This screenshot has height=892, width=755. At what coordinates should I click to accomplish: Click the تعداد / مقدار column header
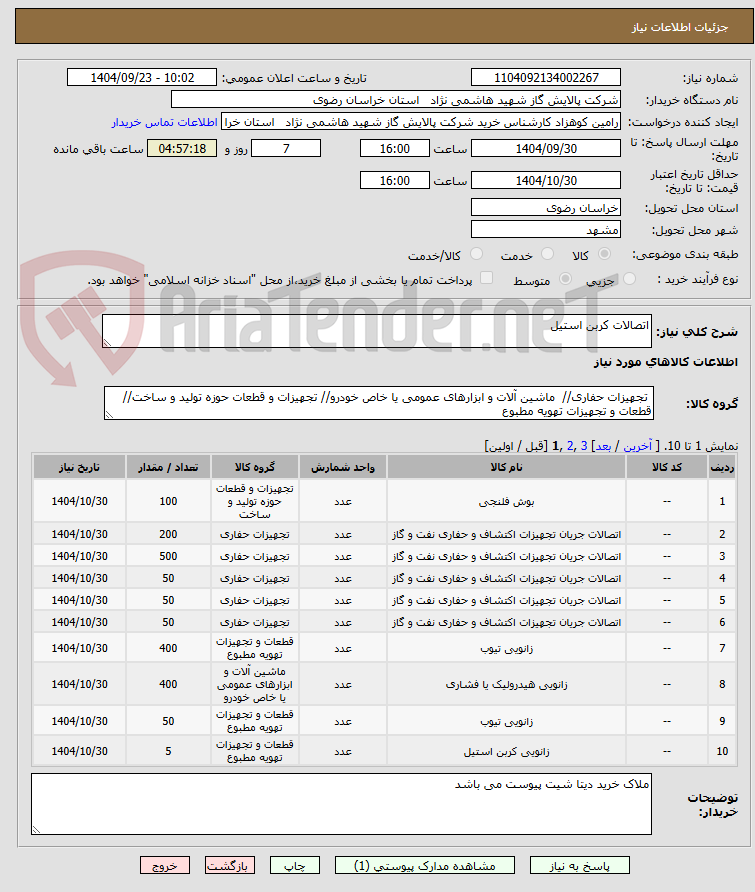(x=168, y=467)
